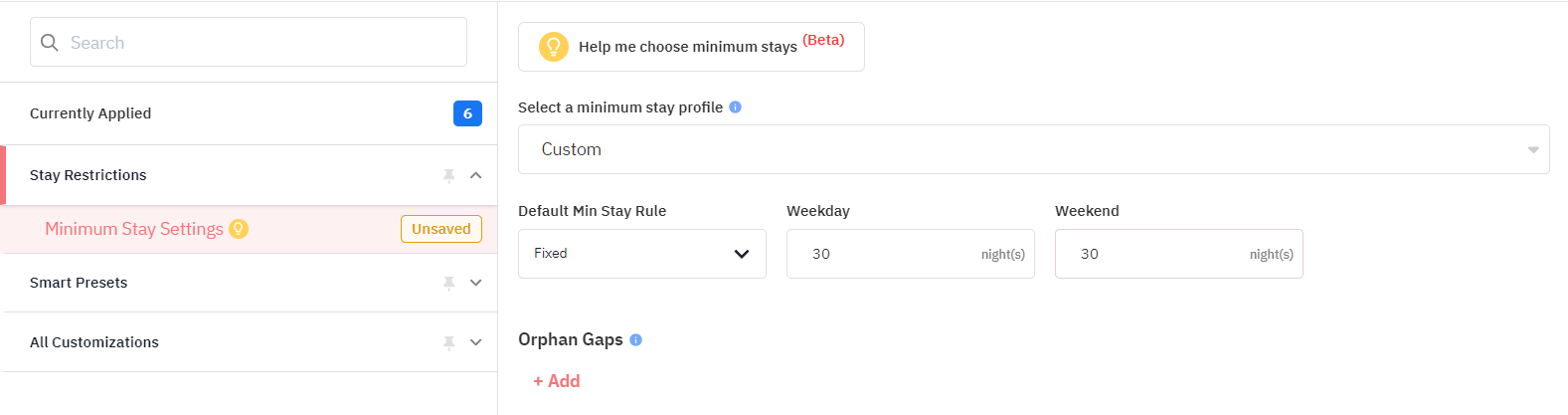The height and width of the screenshot is (415, 1568).
Task: Pin the Stay Restrictions section
Action: pyautogui.click(x=448, y=175)
